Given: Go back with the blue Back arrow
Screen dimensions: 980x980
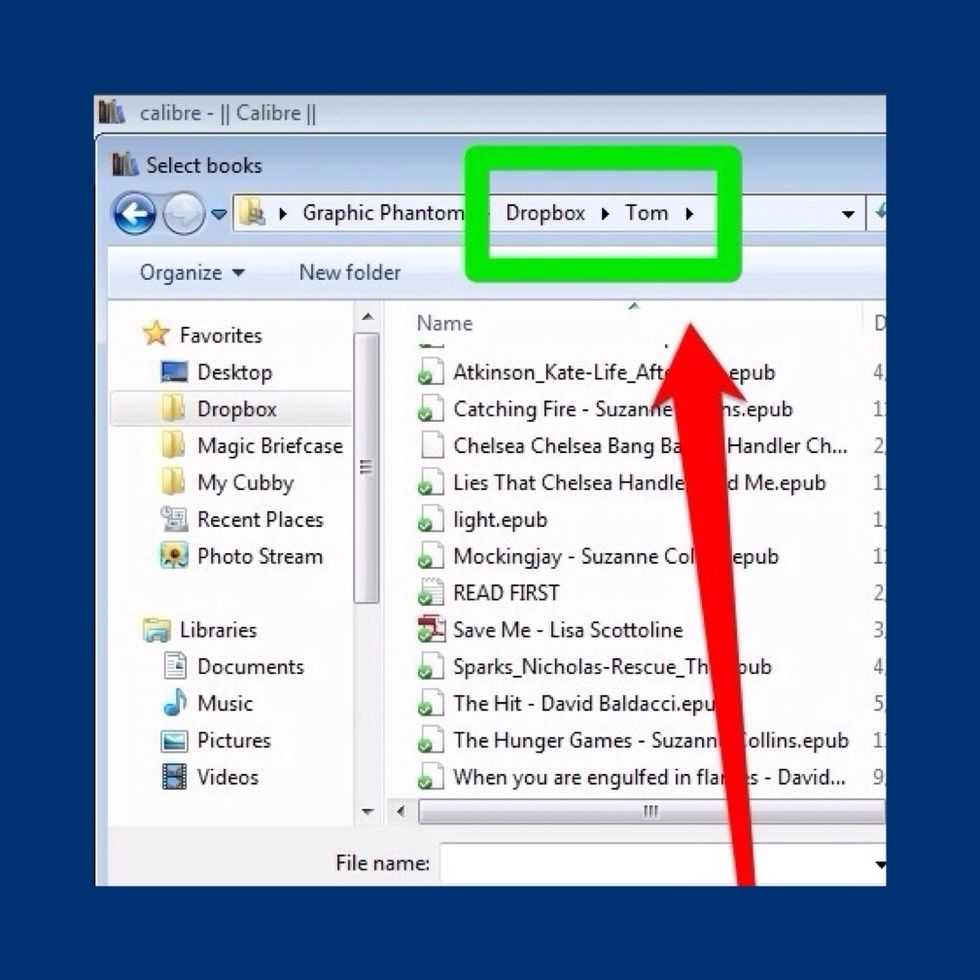Looking at the screenshot, I should (x=134, y=213).
